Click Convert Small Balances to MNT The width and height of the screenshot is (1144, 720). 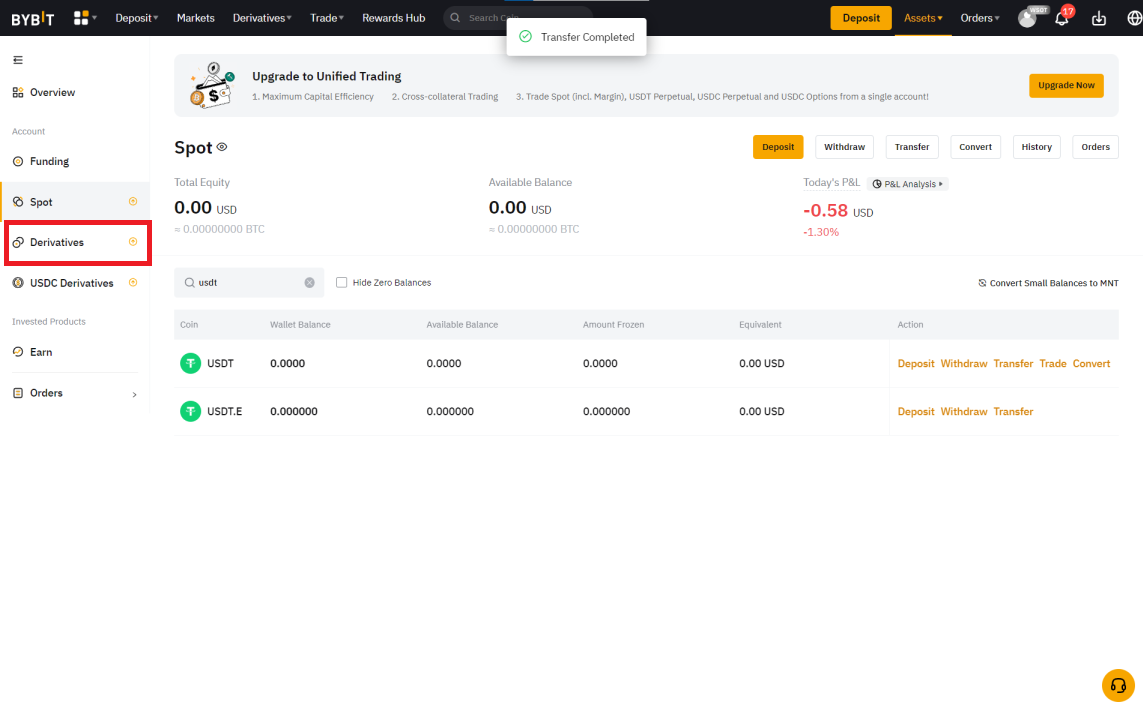click(x=1048, y=283)
